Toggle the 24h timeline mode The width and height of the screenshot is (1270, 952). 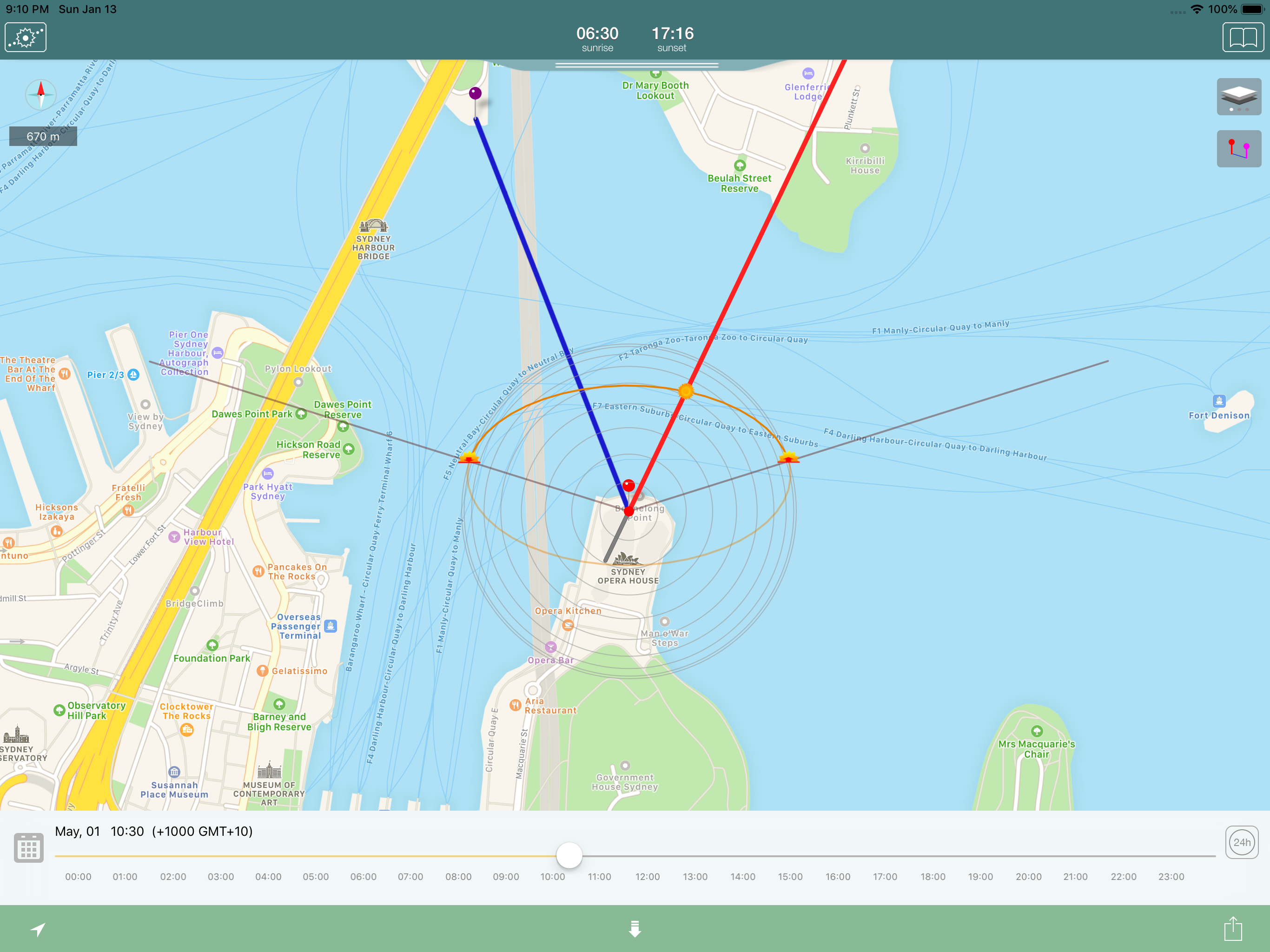(x=1241, y=842)
